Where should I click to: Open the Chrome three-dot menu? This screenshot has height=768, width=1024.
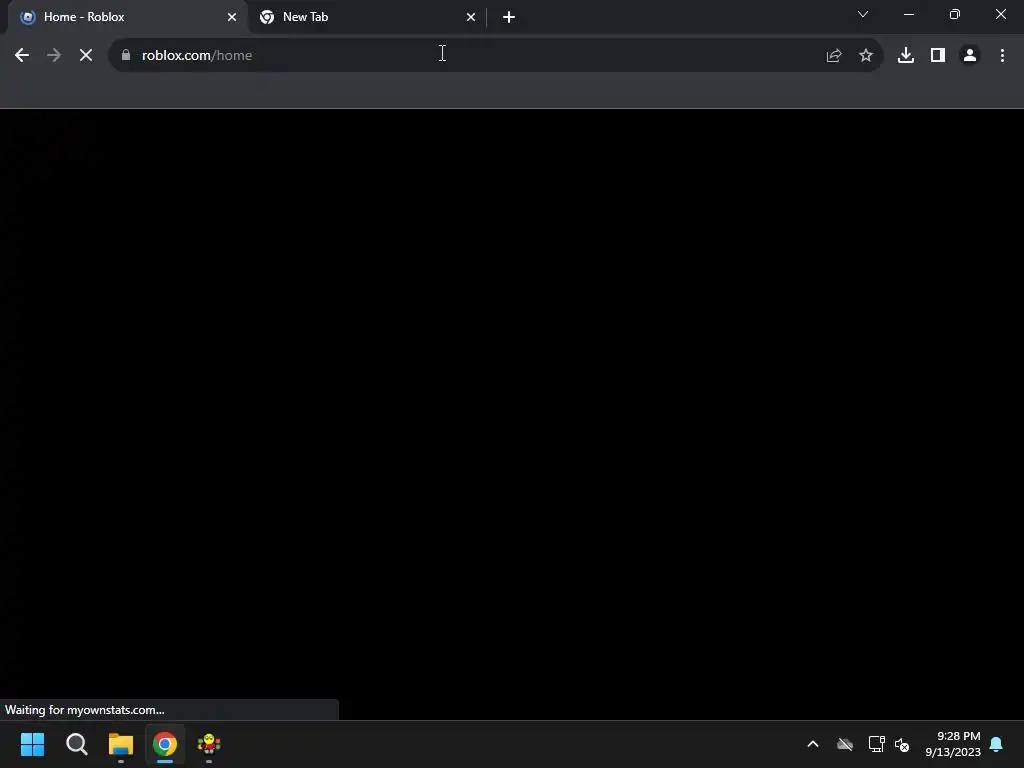[1002, 56]
